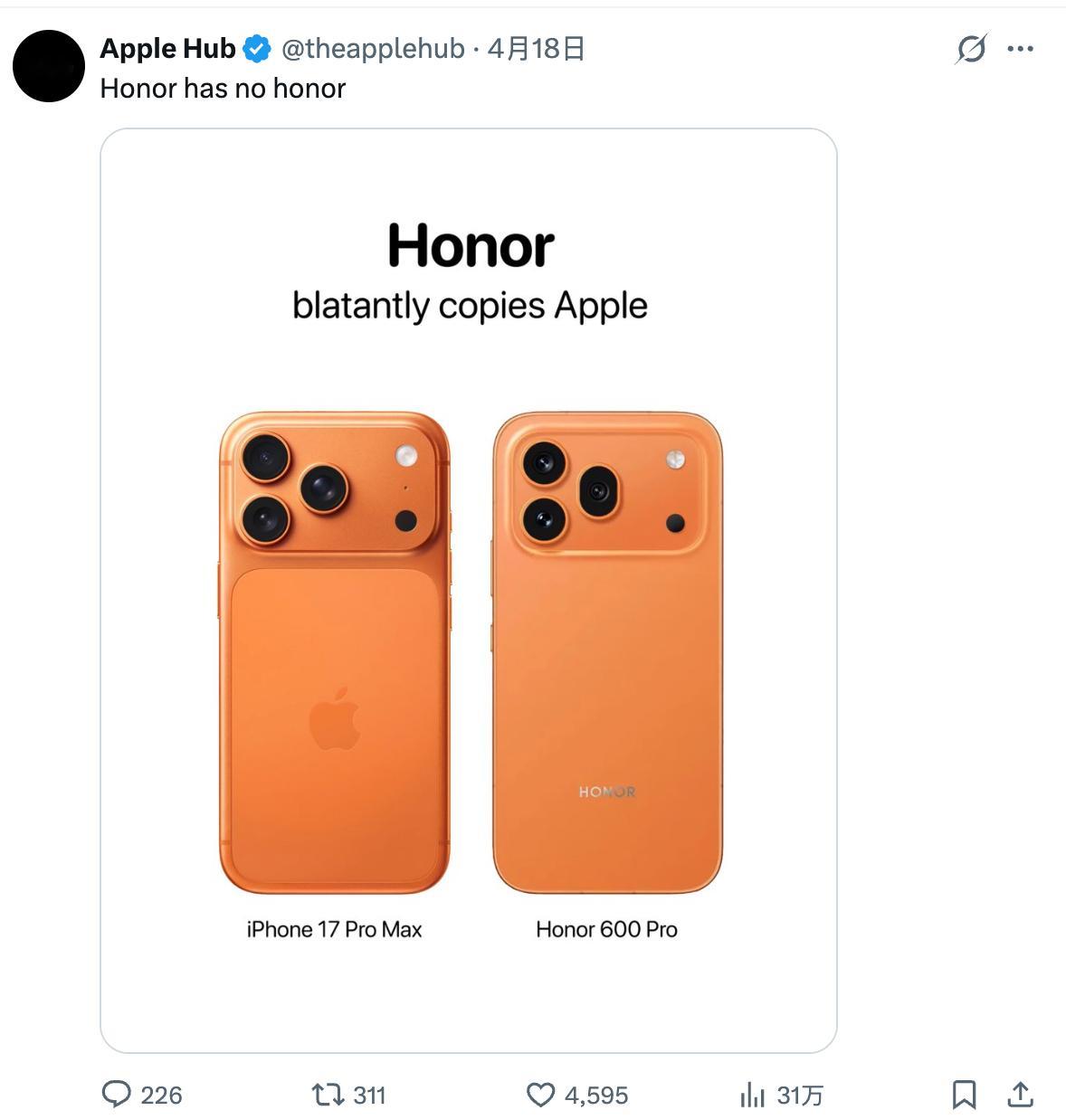This screenshot has height=1120, width=1066.
Task: Click the blue verified badge
Action: [x=258, y=49]
